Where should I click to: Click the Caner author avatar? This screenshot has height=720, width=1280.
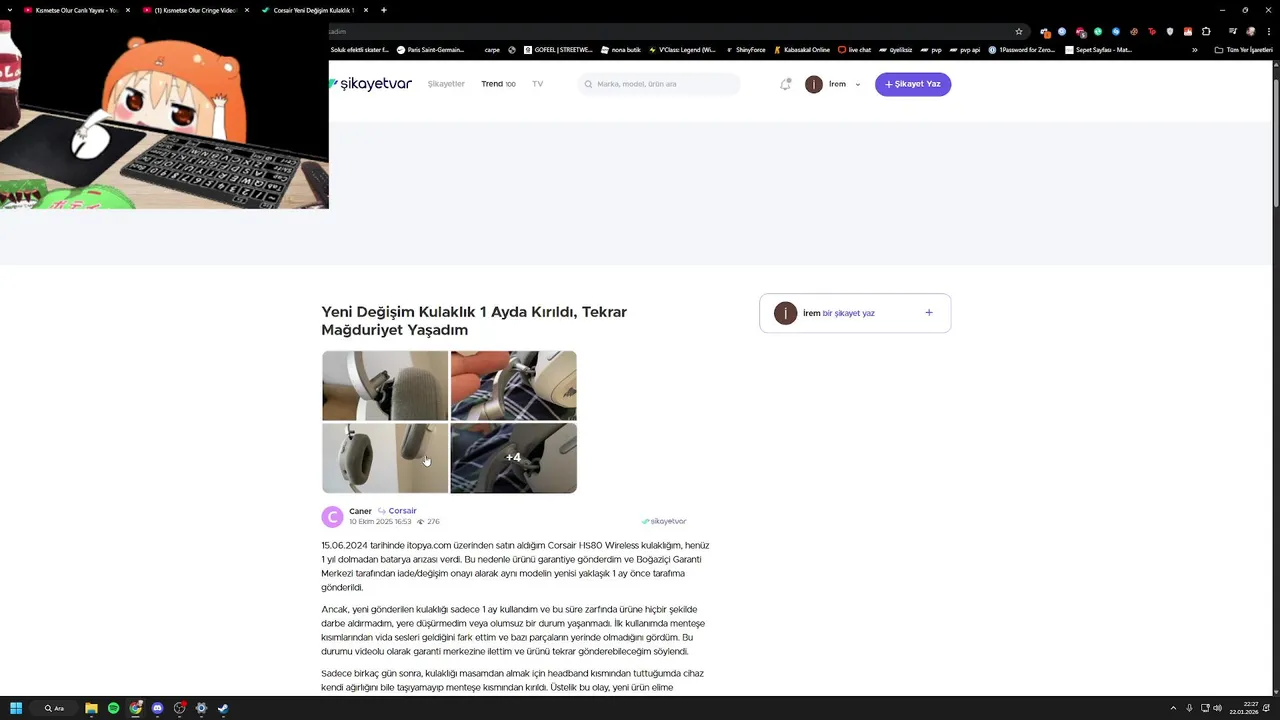pos(332,516)
